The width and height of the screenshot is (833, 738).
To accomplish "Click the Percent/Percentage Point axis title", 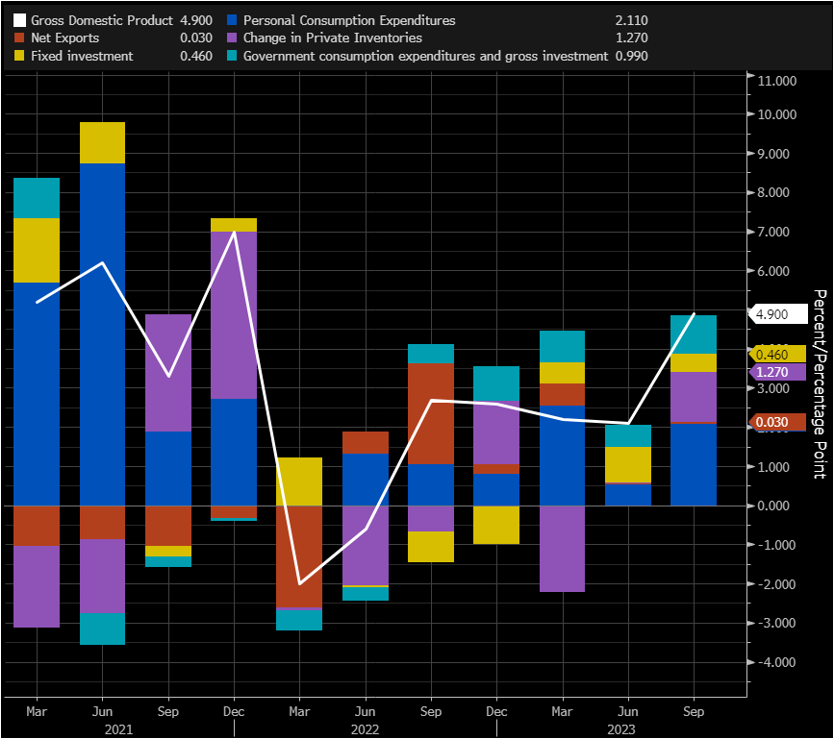I will click(820, 384).
